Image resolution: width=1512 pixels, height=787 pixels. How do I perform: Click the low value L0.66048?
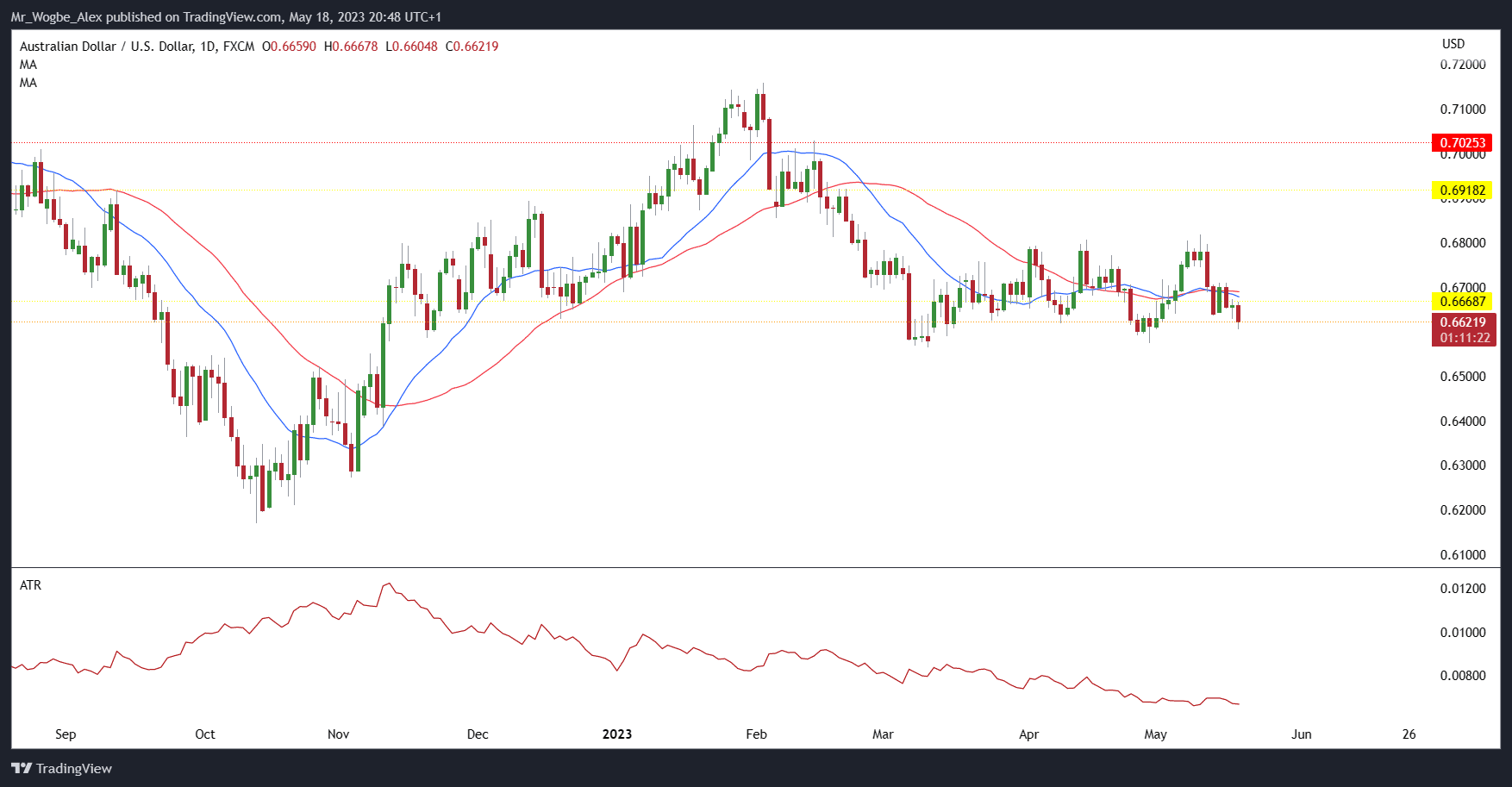[x=411, y=47]
